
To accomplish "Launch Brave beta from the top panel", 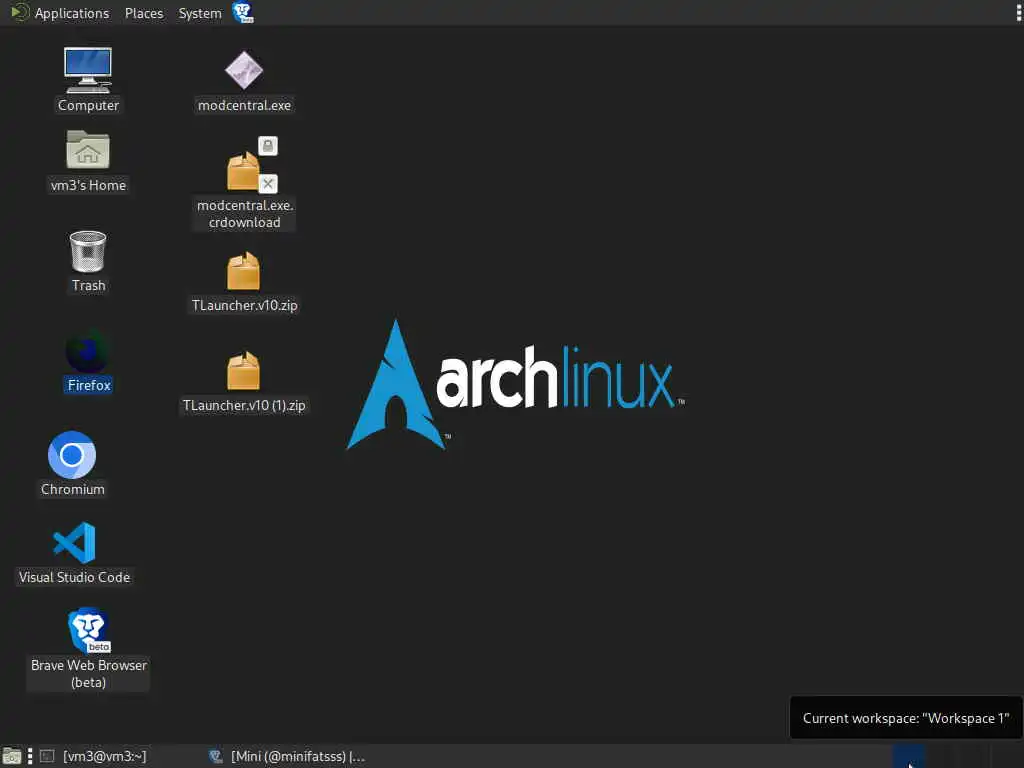I will click(243, 12).
